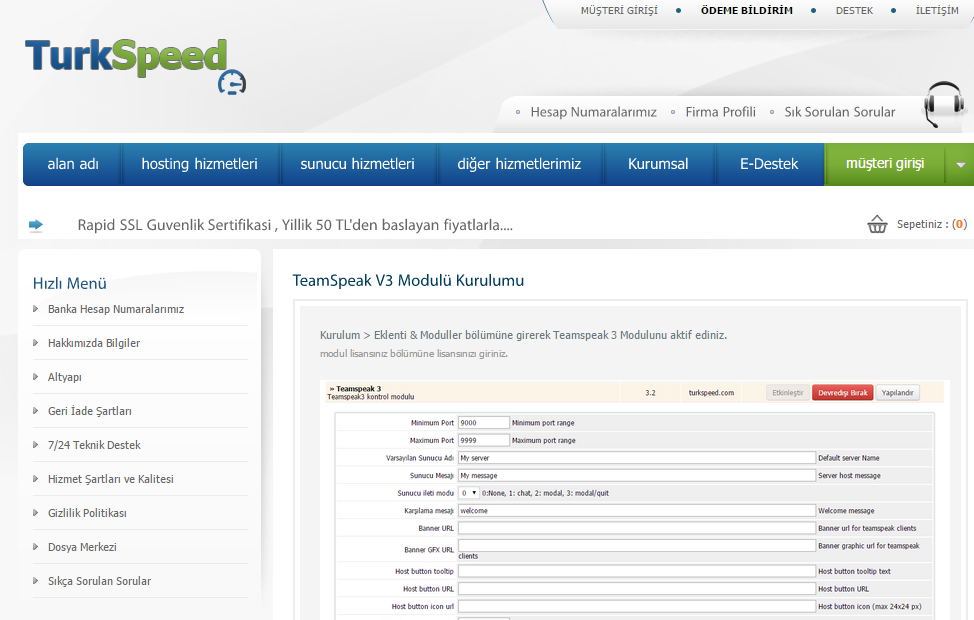Click the Sunucu Mesajı field
The height and width of the screenshot is (620, 974).
[637, 475]
